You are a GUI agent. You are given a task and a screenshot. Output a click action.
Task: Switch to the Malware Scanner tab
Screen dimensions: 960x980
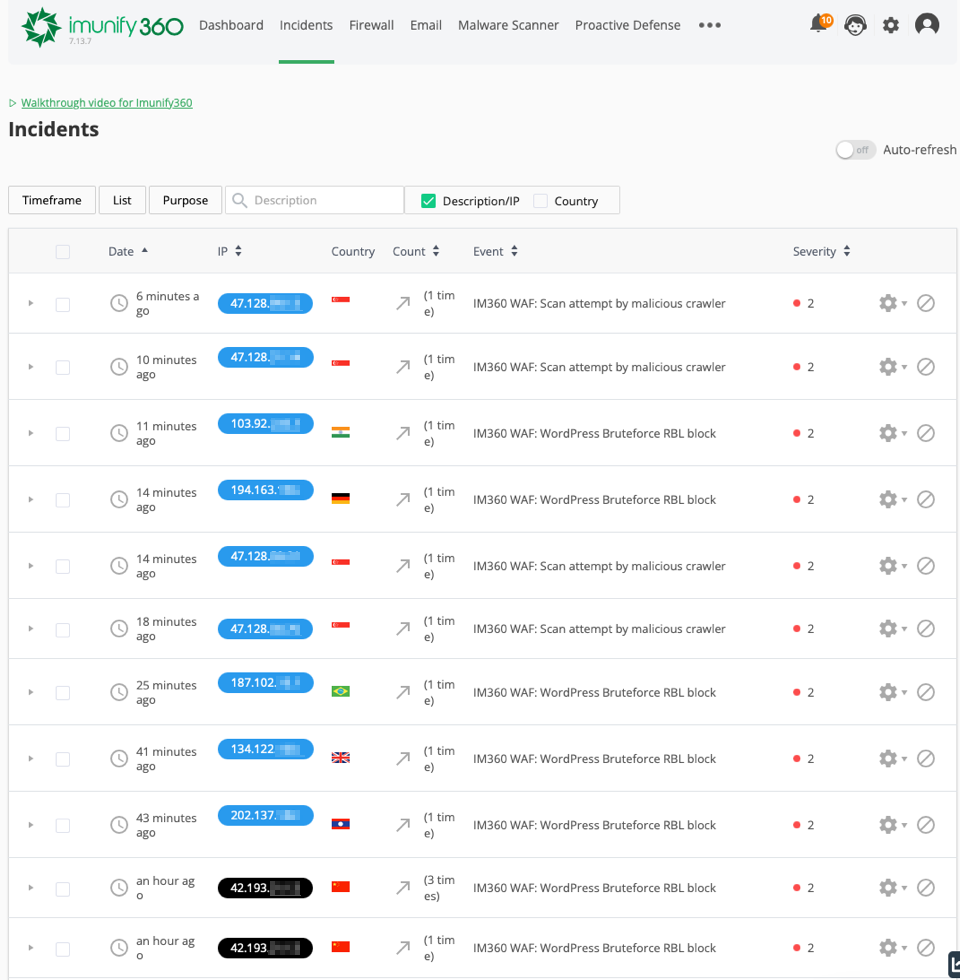(508, 25)
